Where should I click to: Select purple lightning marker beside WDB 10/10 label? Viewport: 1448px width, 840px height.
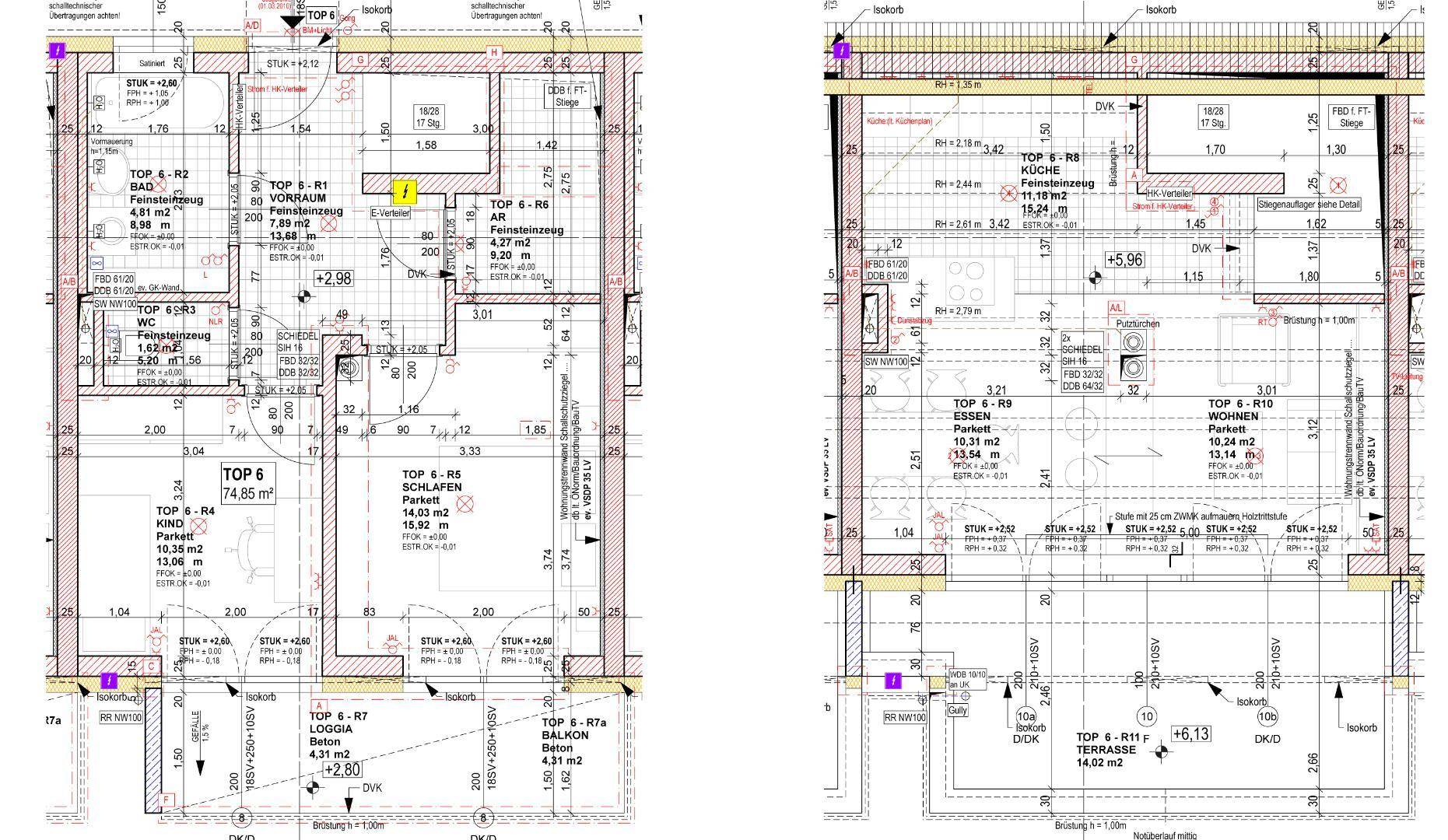[x=893, y=681]
